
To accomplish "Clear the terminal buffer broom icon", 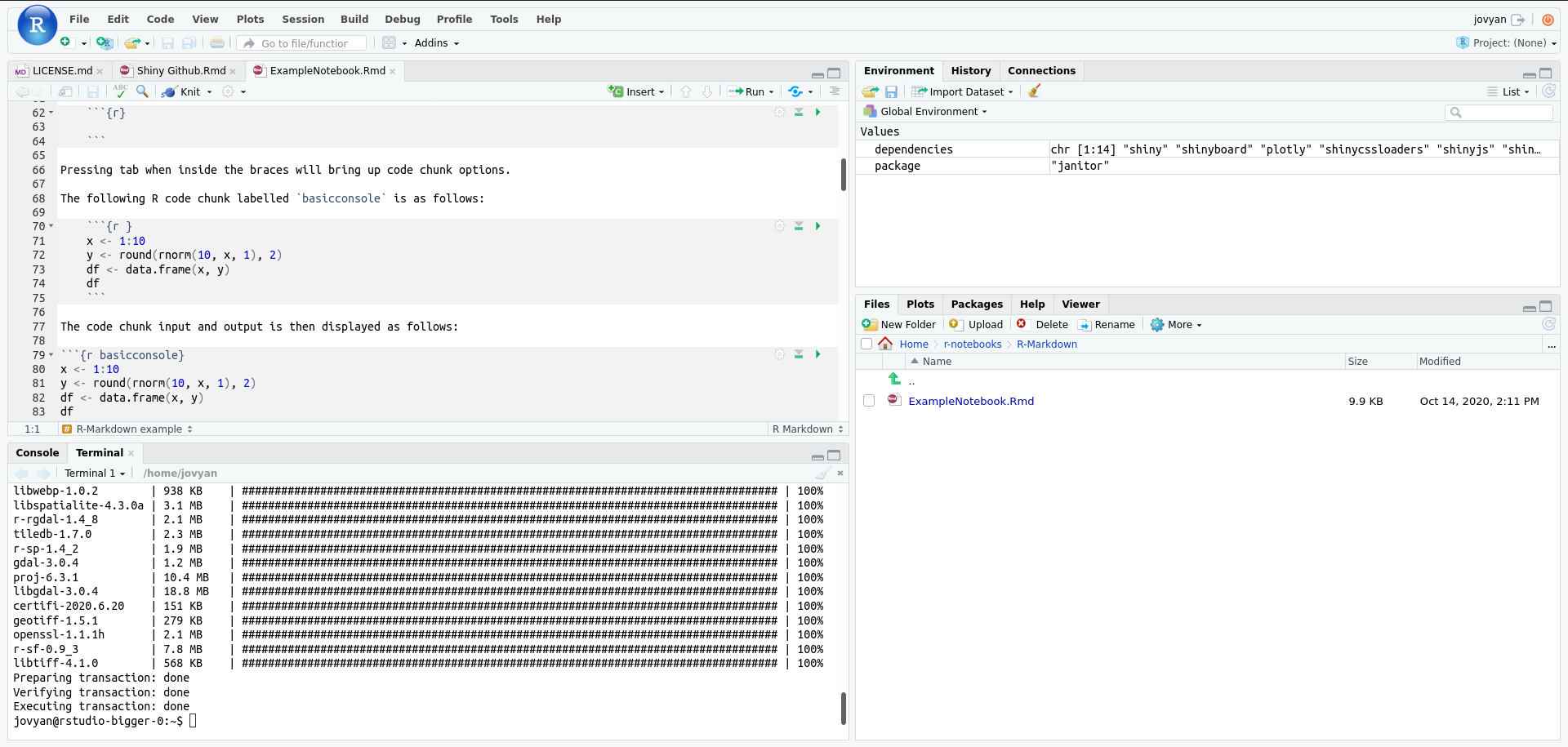I will (x=823, y=473).
